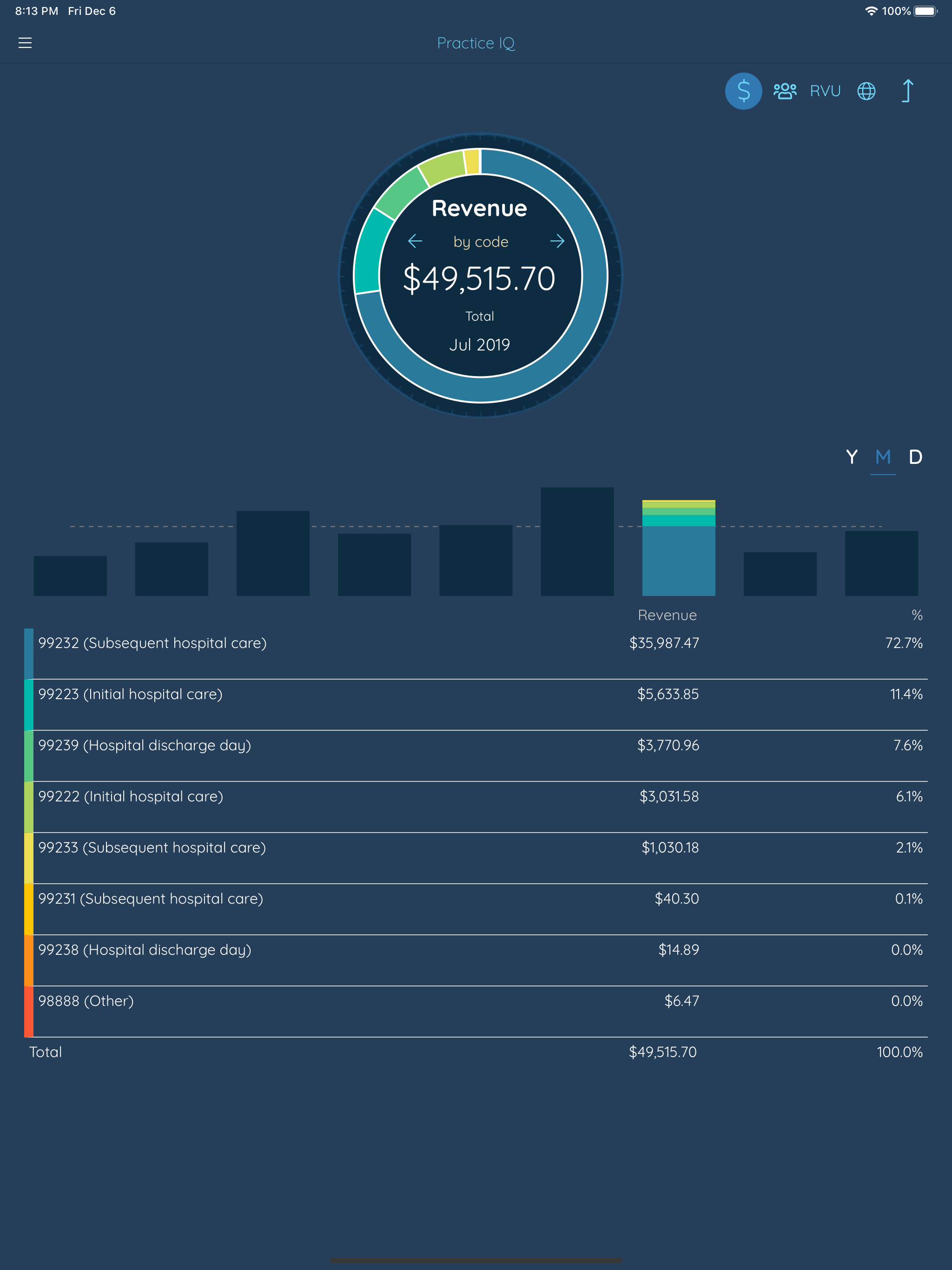The height and width of the screenshot is (1270, 952).
Task: Tap the Total row label
Action: coord(46,1052)
